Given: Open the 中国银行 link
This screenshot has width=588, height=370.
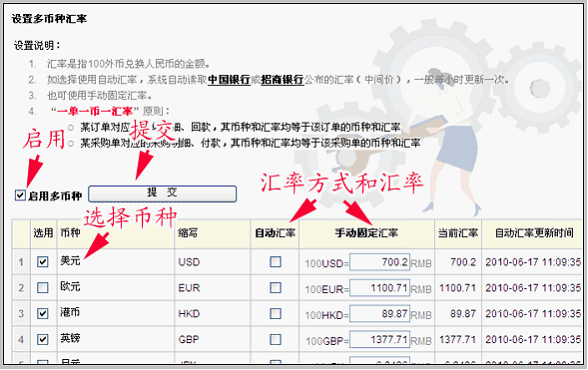Looking at the screenshot, I should point(229,79).
